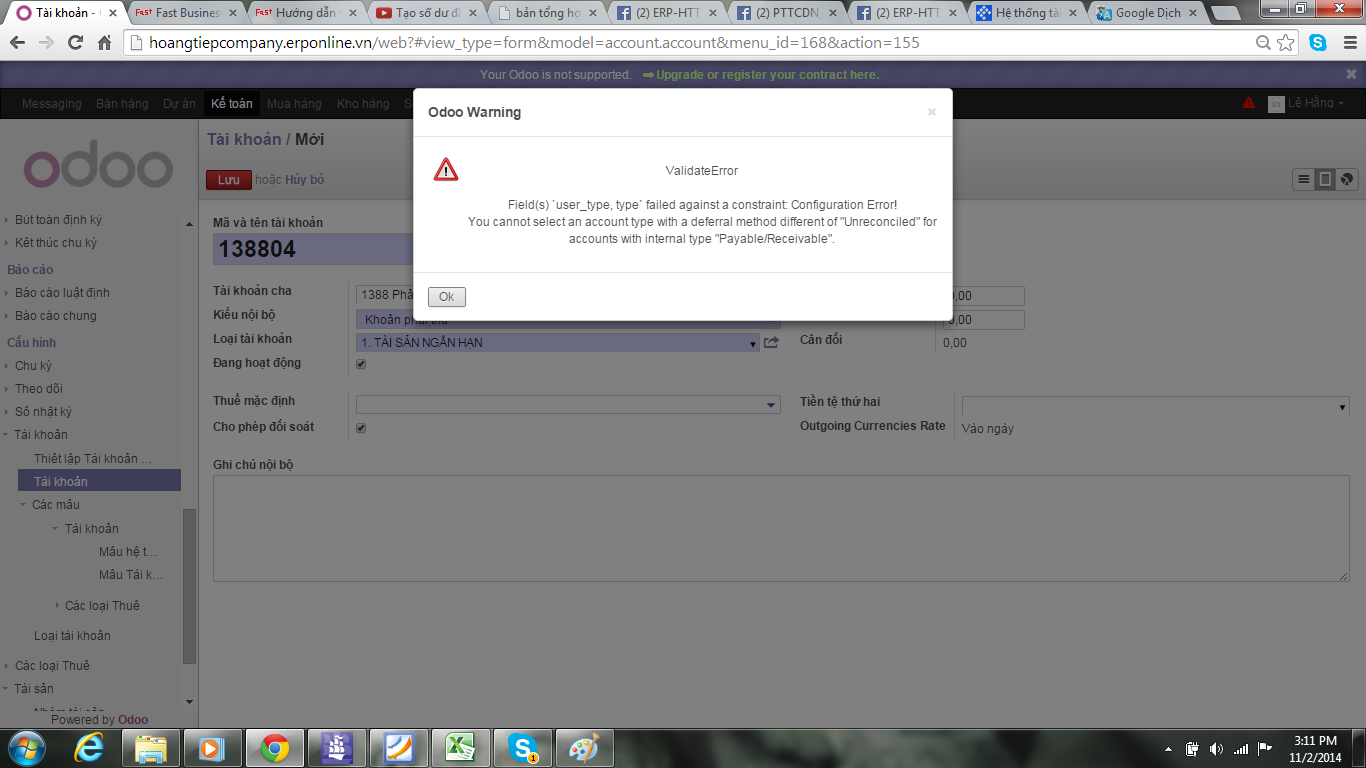Click into the Ghi chú nội bộ text area

point(781,529)
